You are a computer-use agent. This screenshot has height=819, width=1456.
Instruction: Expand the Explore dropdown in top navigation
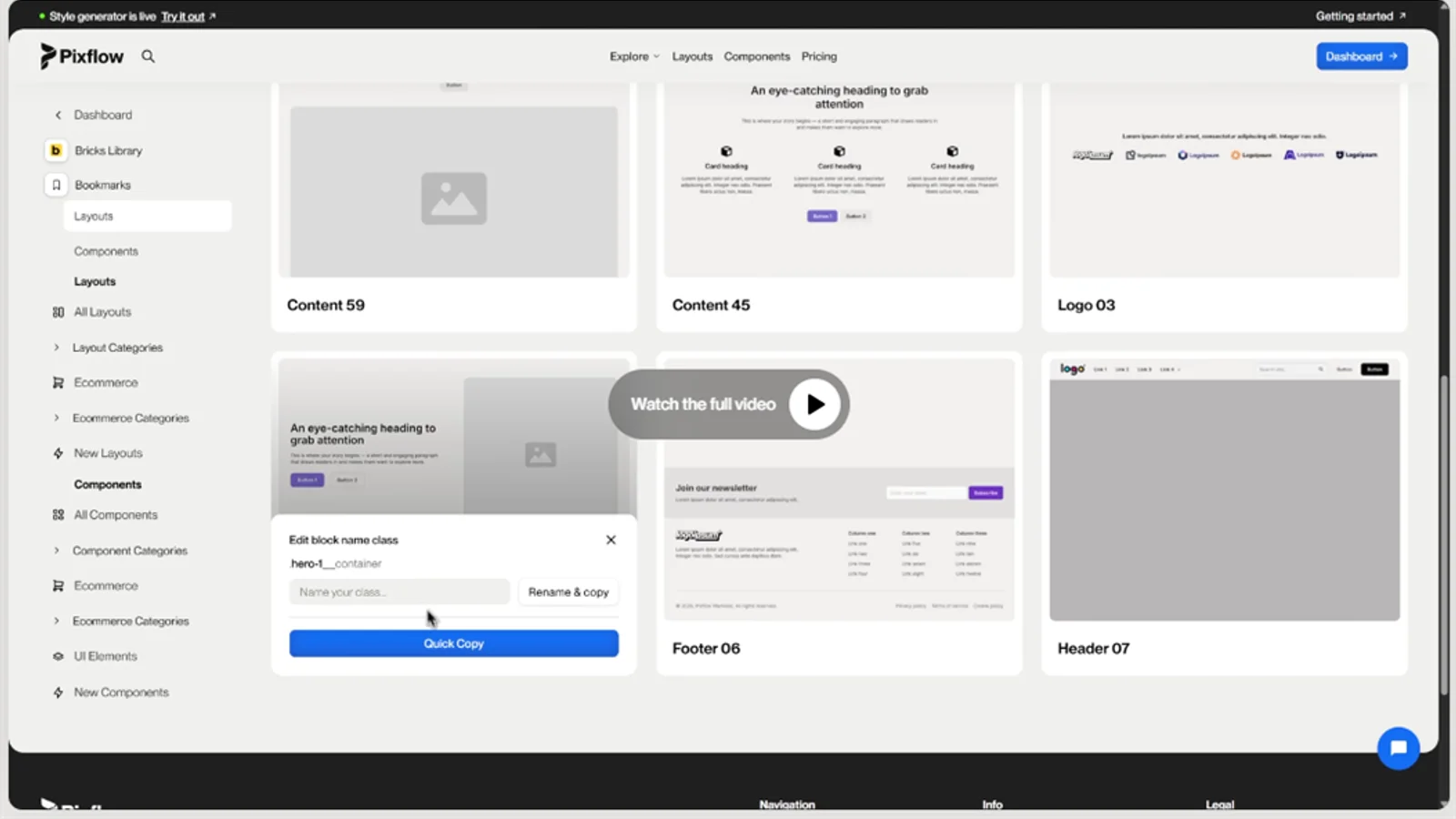click(634, 56)
